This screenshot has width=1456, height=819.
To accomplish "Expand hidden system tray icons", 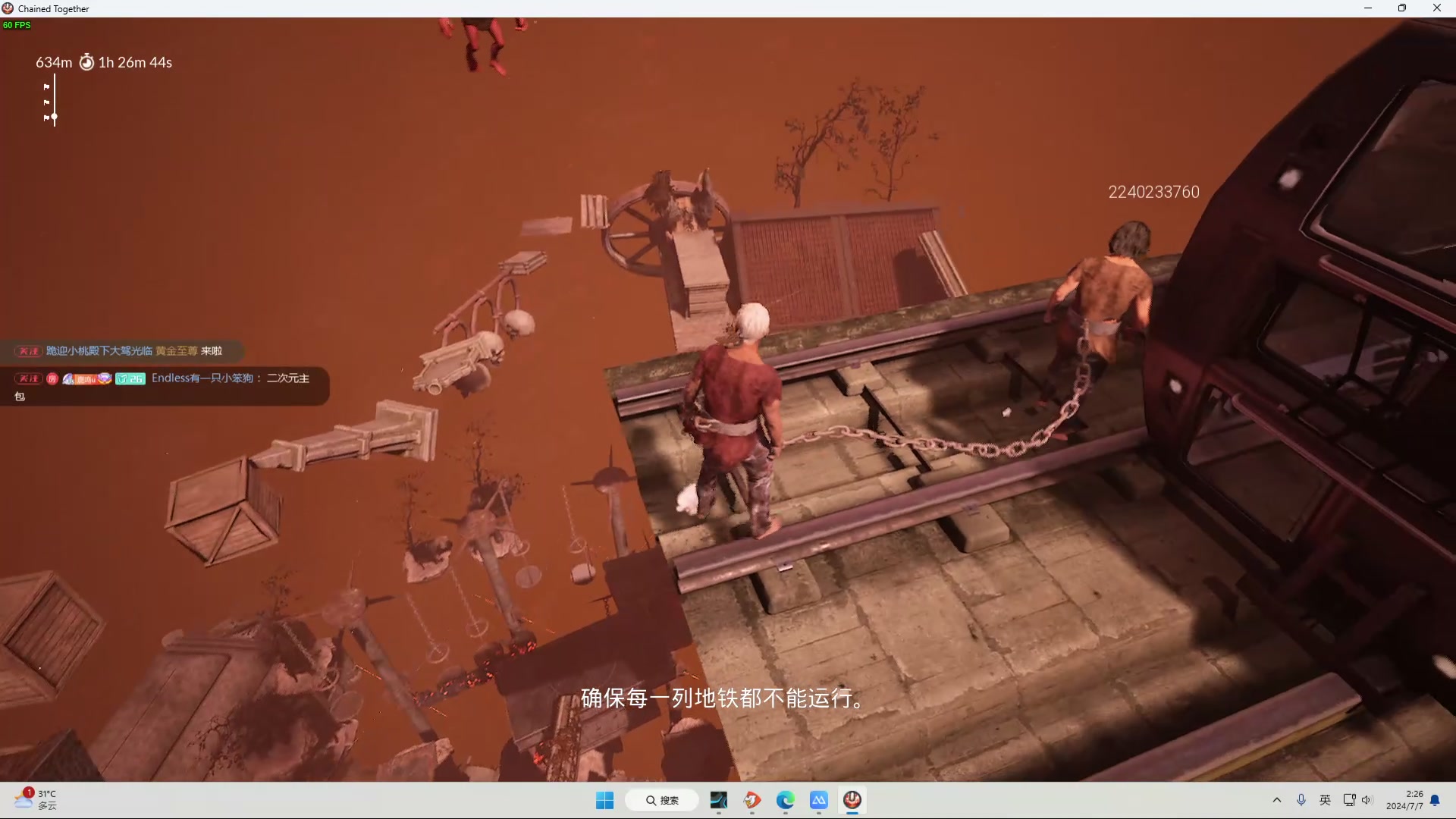I will pos(1277,800).
